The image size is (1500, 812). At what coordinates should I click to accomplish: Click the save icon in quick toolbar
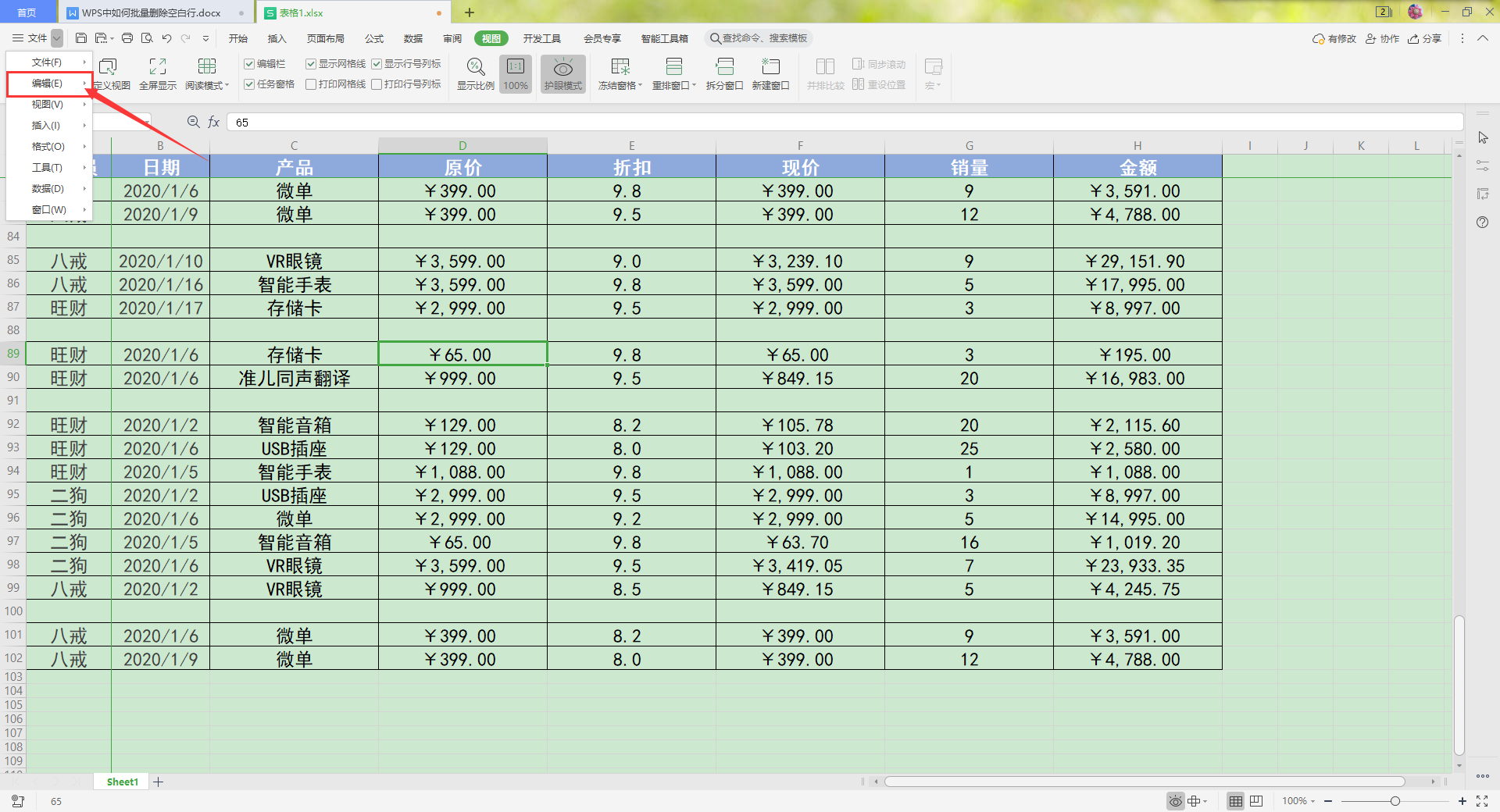coord(81,38)
